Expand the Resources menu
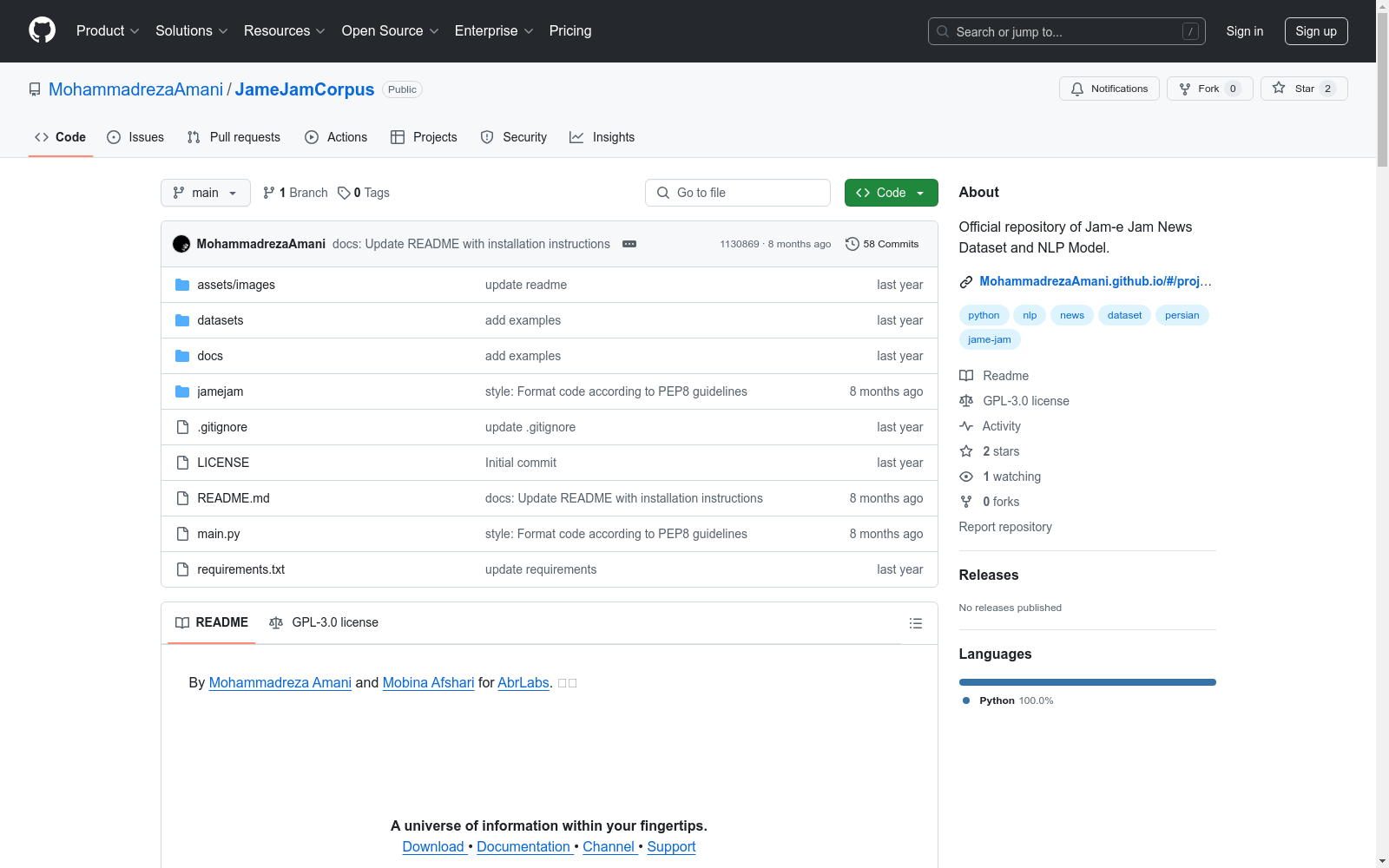This screenshot has height=868, width=1389. [x=285, y=30]
